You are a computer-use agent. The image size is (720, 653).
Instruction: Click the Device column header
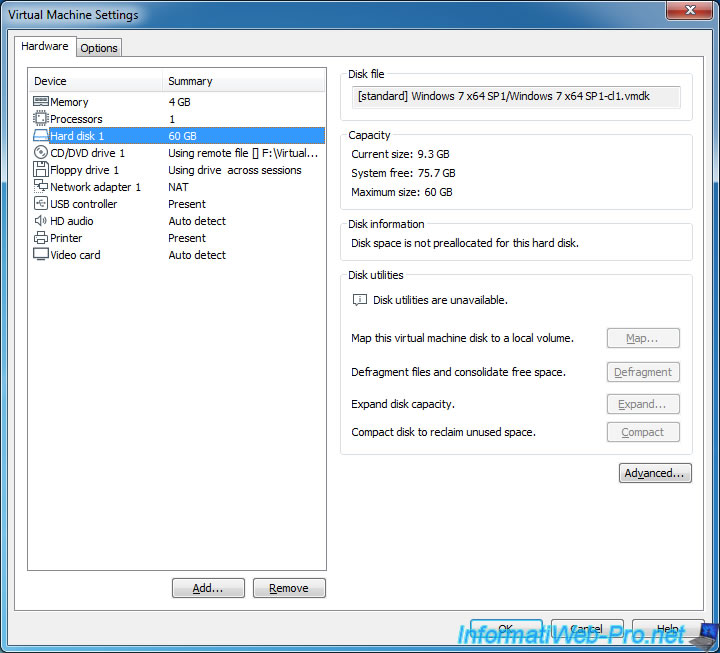(x=95, y=81)
